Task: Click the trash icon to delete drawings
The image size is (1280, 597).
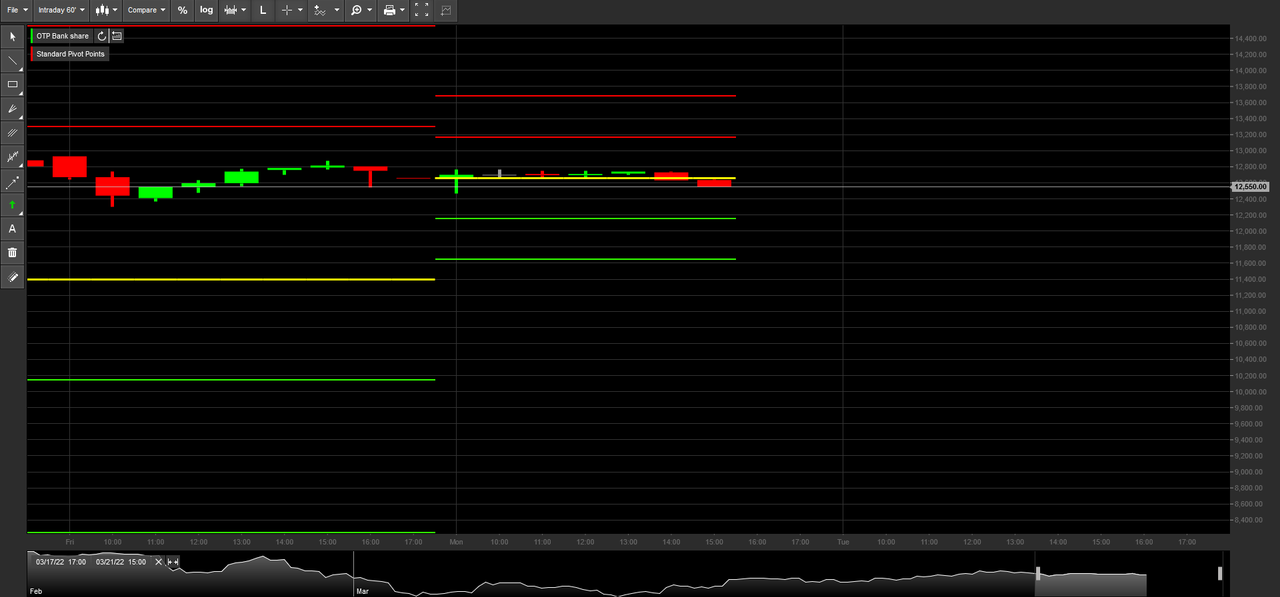Action: 13,253
